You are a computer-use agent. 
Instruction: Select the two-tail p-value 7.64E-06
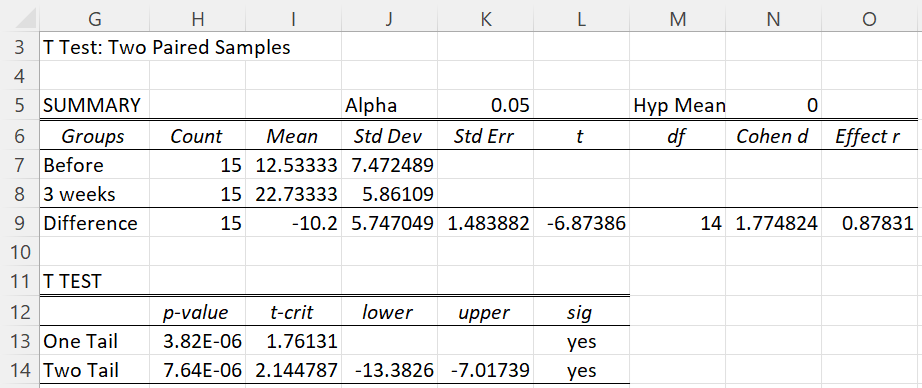click(x=198, y=370)
